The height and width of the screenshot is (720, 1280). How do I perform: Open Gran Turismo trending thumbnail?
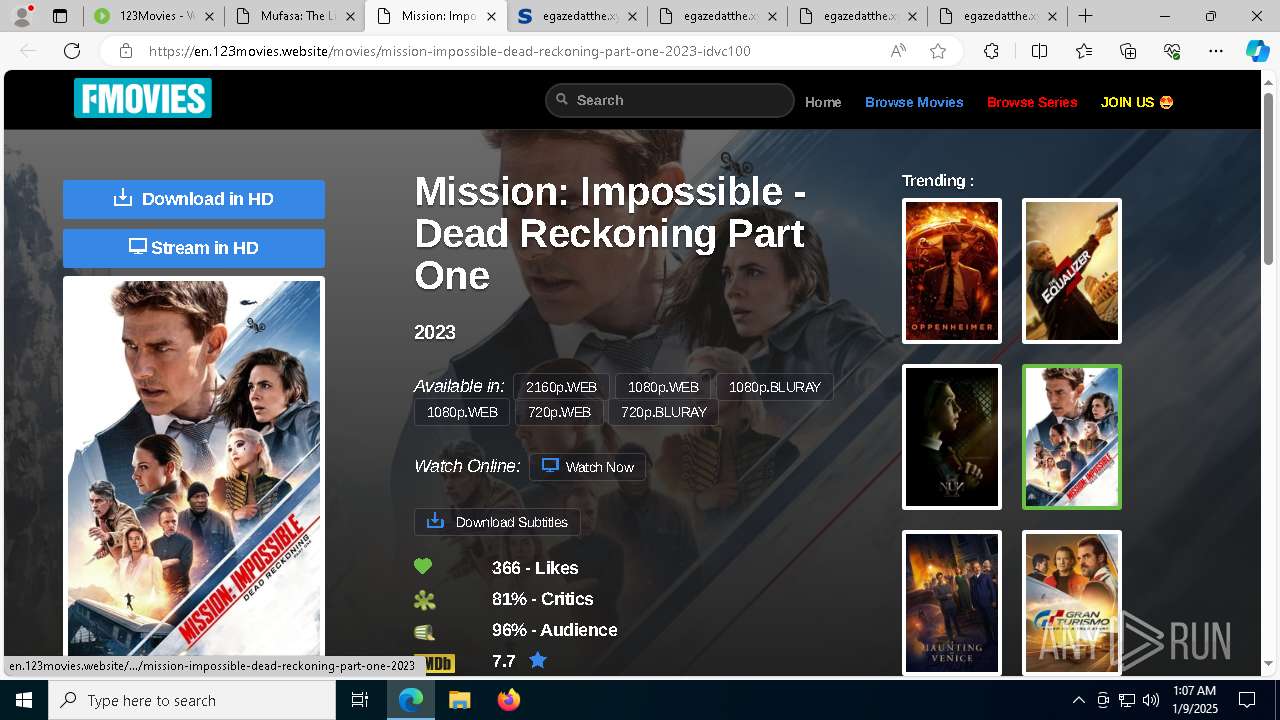click(1072, 603)
